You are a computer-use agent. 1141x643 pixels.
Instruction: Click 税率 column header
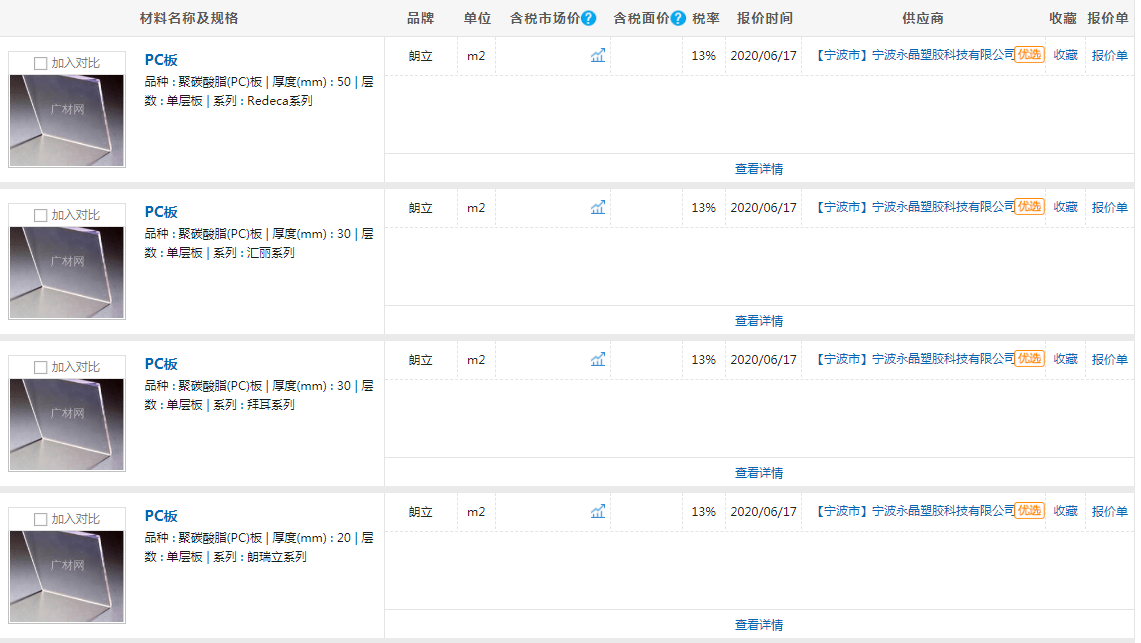(x=706, y=18)
